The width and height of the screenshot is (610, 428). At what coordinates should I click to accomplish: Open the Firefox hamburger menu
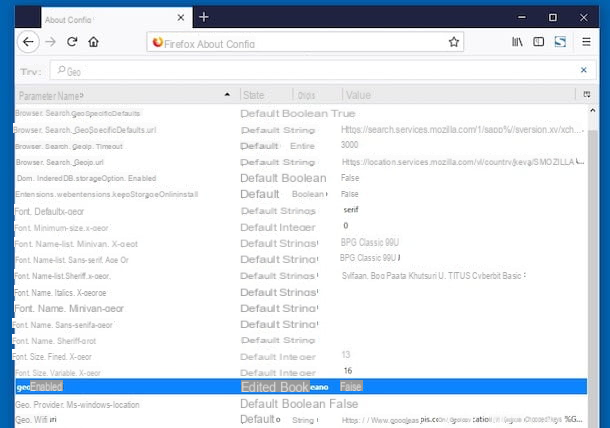[586, 42]
